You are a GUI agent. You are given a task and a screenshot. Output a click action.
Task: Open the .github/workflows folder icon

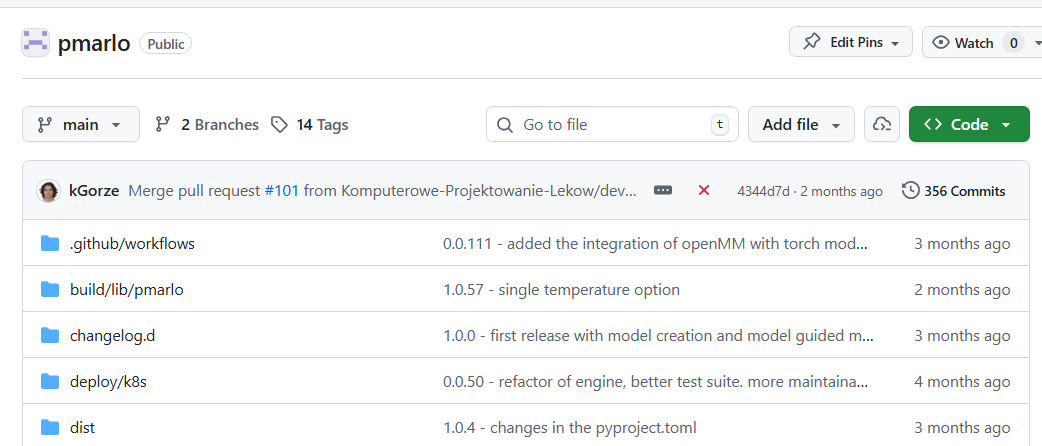[50, 243]
